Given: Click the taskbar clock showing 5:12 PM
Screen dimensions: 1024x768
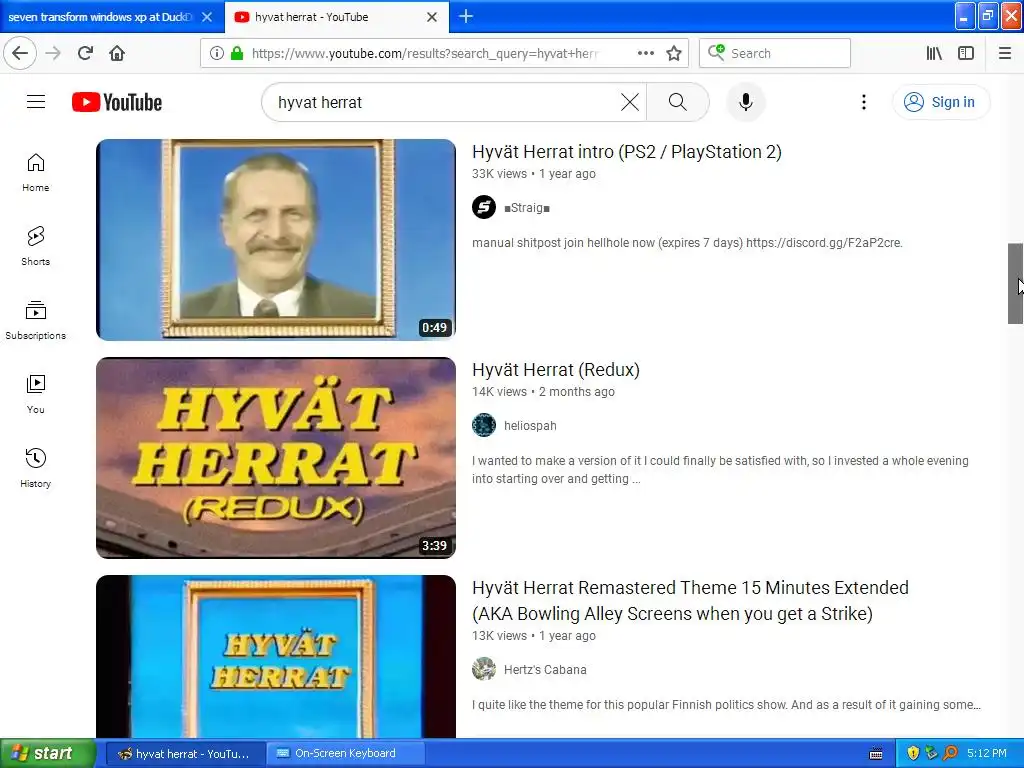Looking at the screenshot, I should click(987, 753).
